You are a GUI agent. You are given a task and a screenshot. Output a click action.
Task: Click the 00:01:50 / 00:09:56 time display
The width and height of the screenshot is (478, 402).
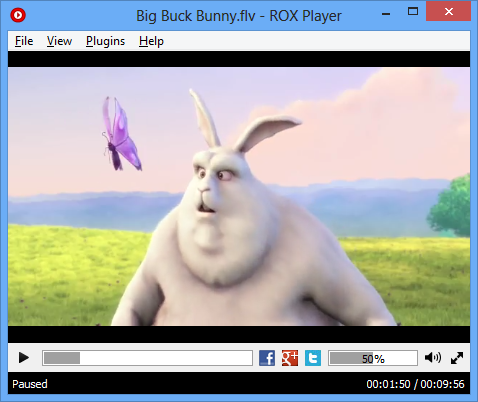tap(415, 384)
